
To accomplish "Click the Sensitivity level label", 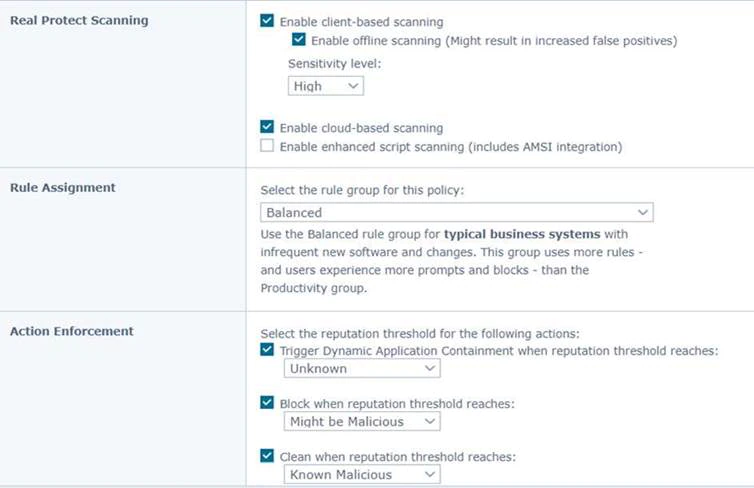I will (x=335, y=63).
